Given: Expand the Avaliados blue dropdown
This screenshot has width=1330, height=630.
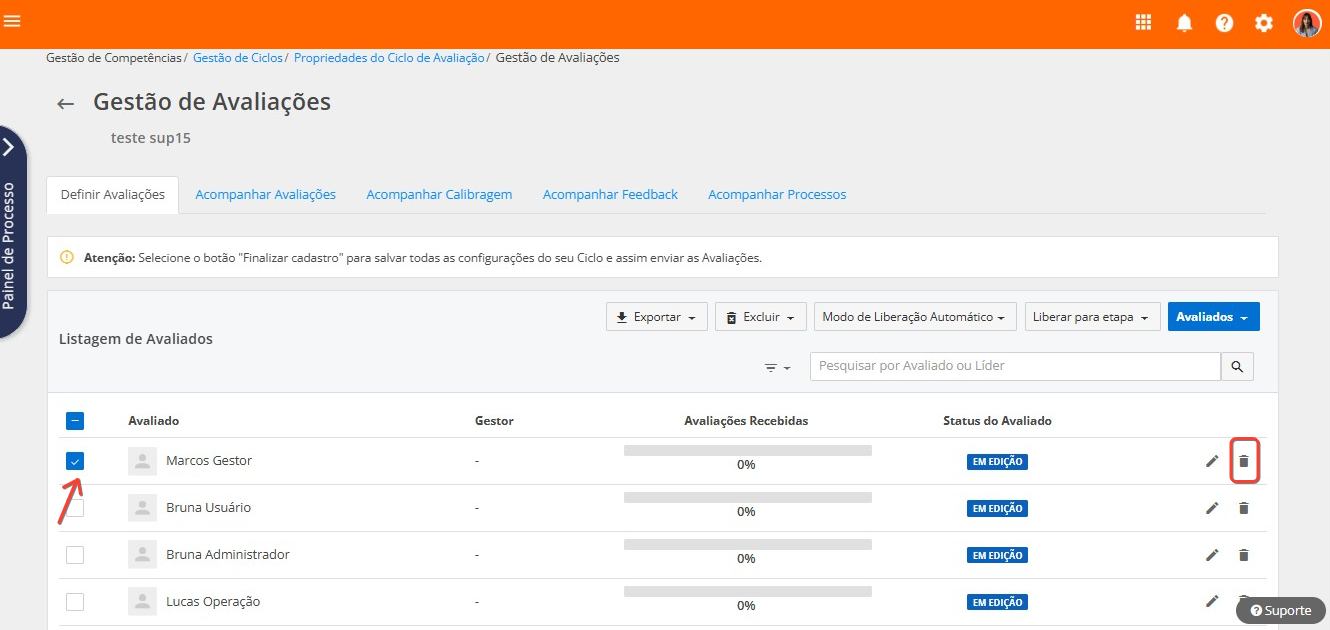Looking at the screenshot, I should coord(1213,317).
